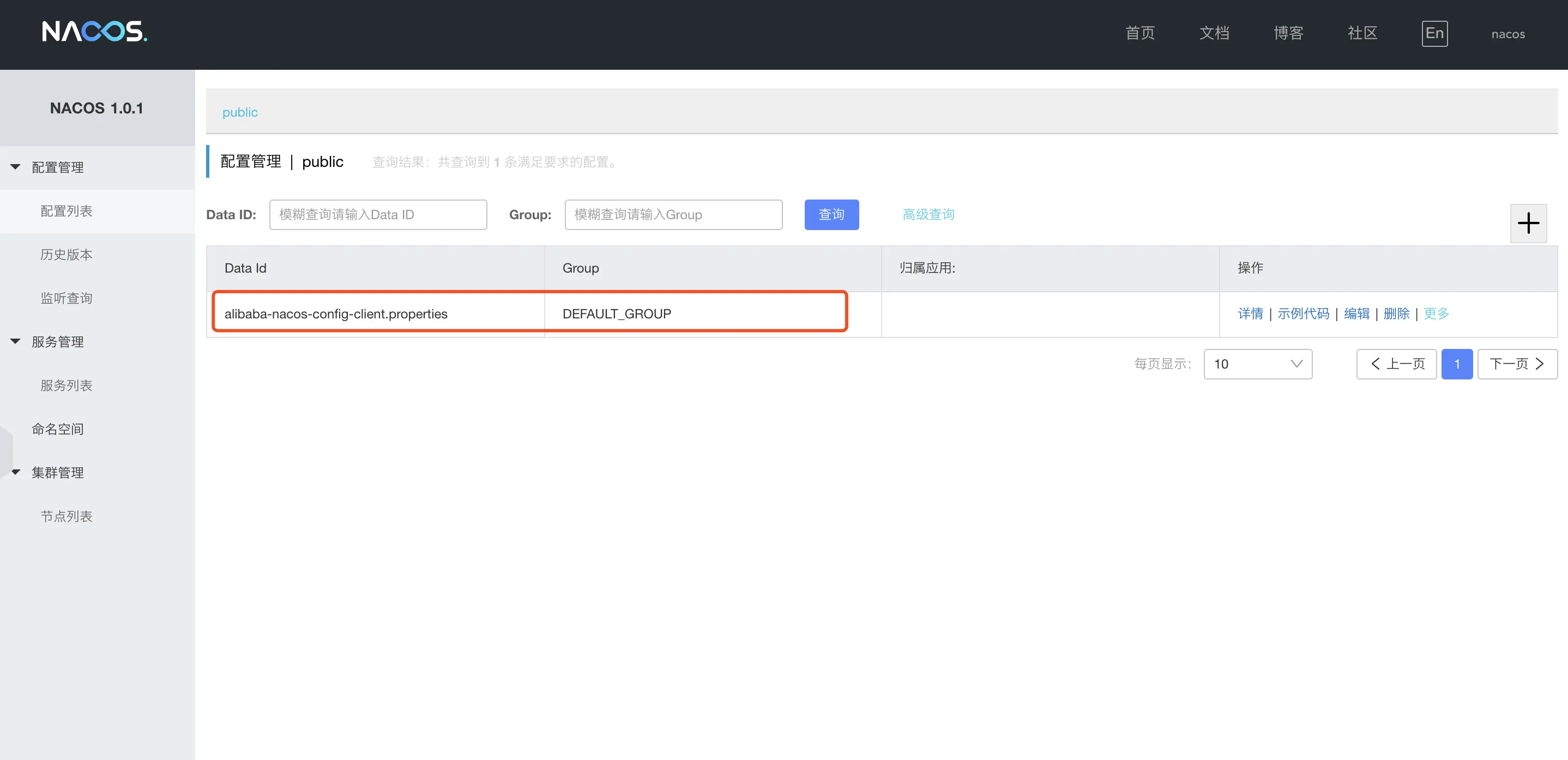
Task: Expand 更多 actions in the config row
Action: (x=1436, y=313)
